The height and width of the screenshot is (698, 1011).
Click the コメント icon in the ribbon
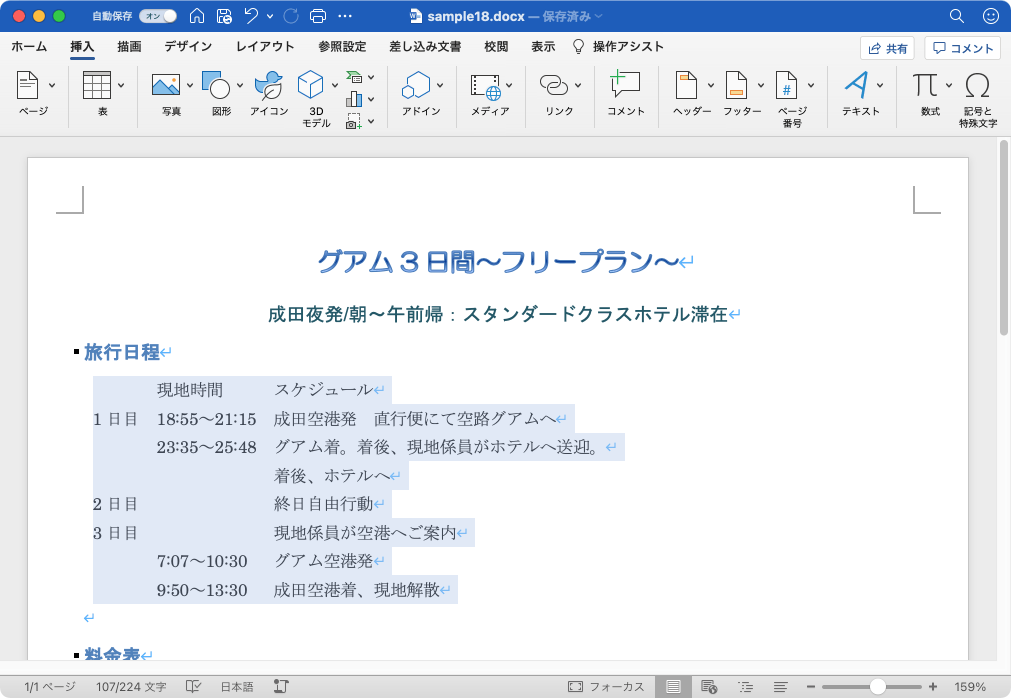tap(625, 86)
